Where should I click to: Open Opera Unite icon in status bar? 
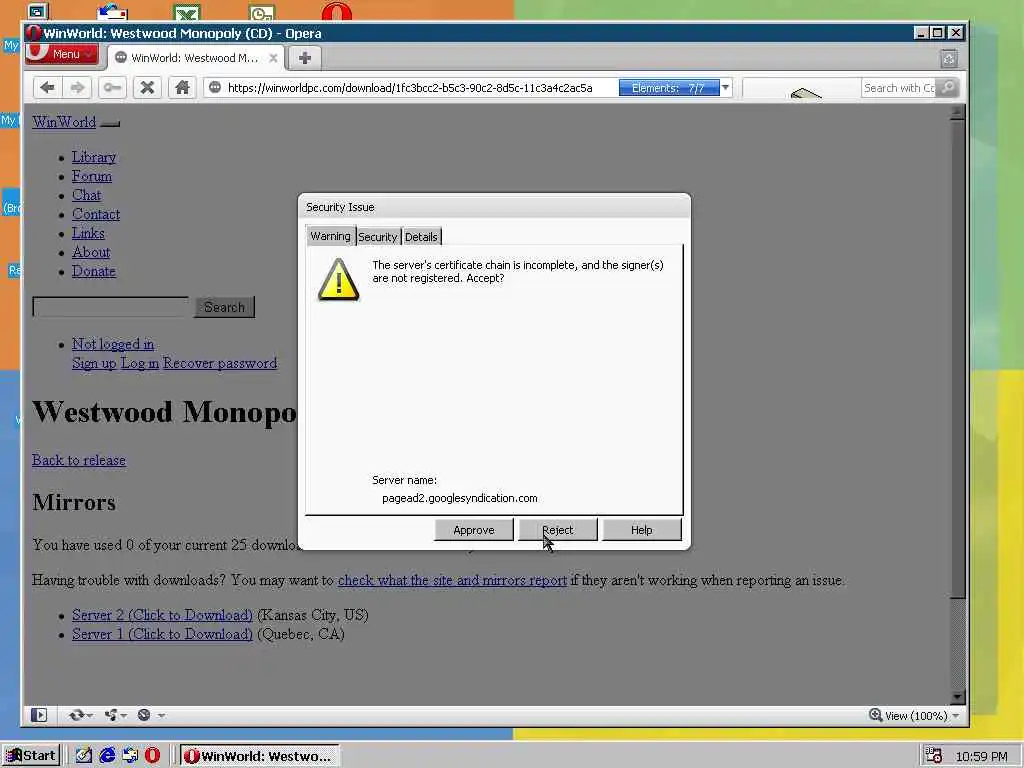(111, 715)
